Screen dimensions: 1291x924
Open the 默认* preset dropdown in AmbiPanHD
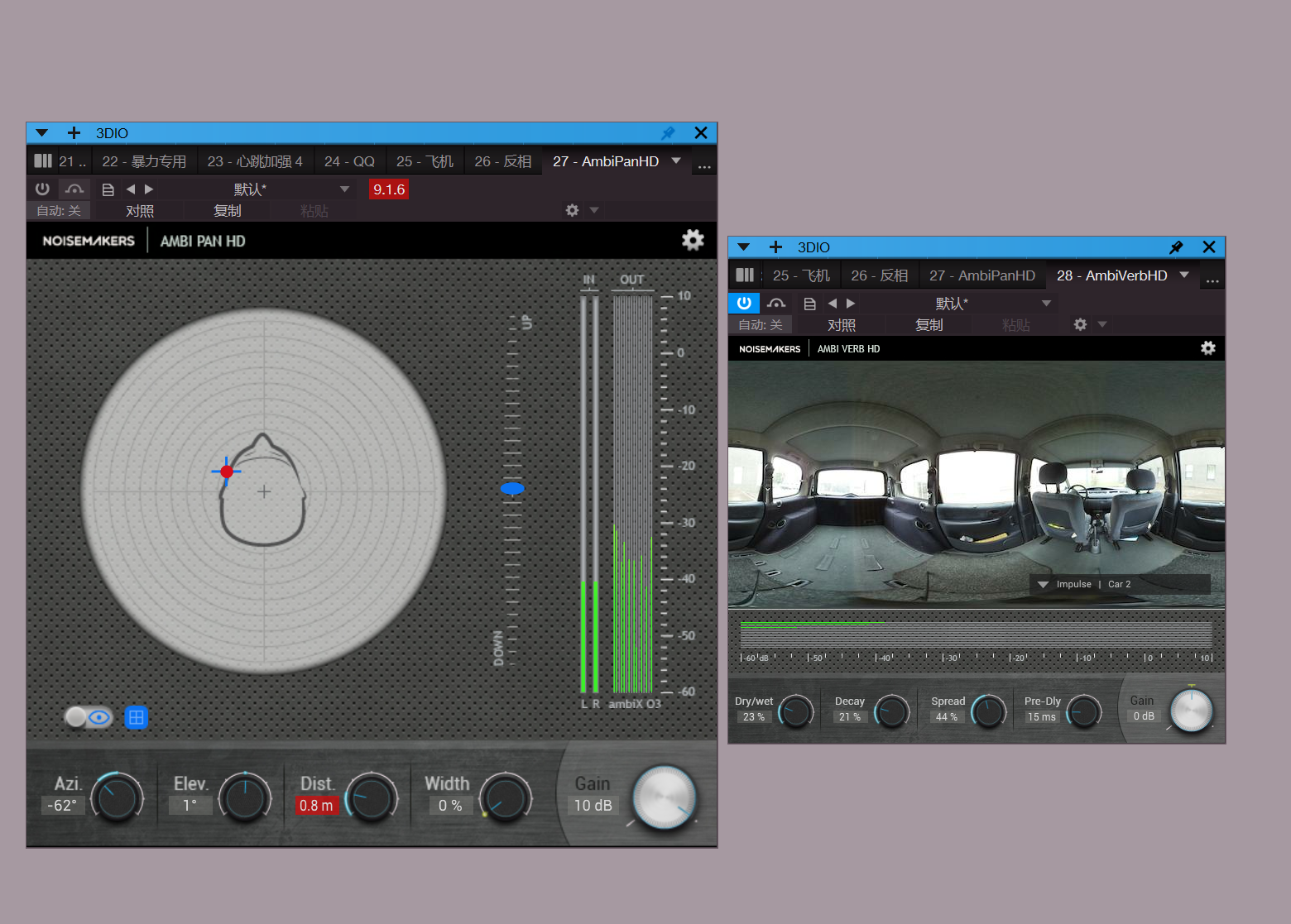click(260, 189)
